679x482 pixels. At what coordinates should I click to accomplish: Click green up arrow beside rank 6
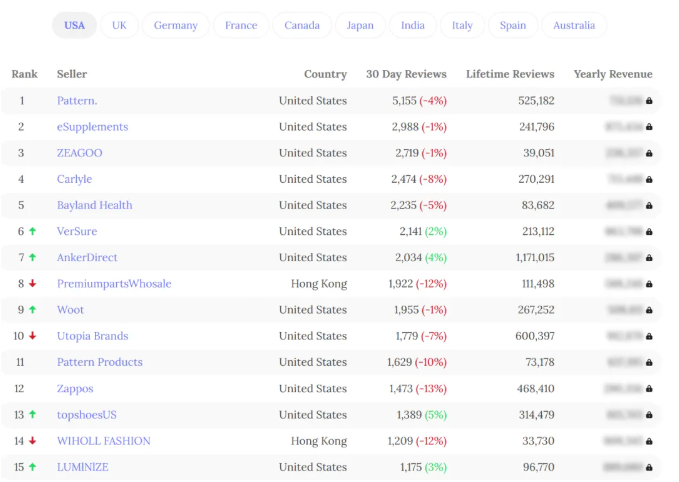pos(32,231)
